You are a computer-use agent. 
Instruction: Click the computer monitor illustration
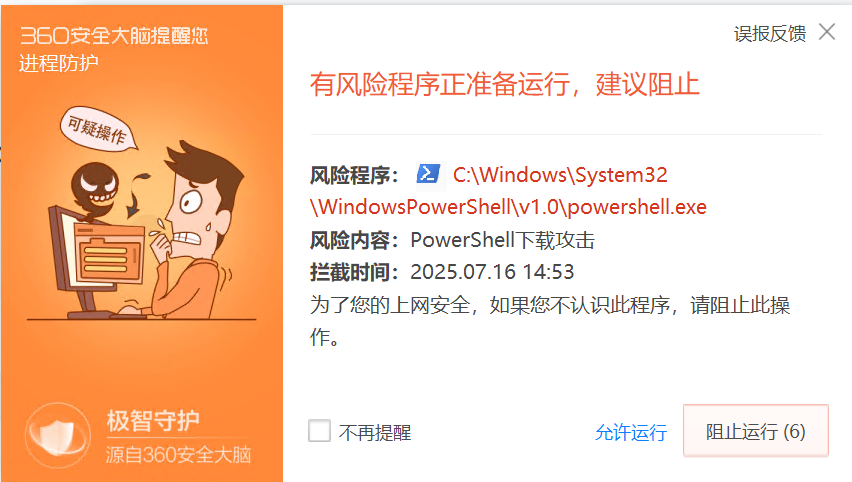tap(96, 255)
